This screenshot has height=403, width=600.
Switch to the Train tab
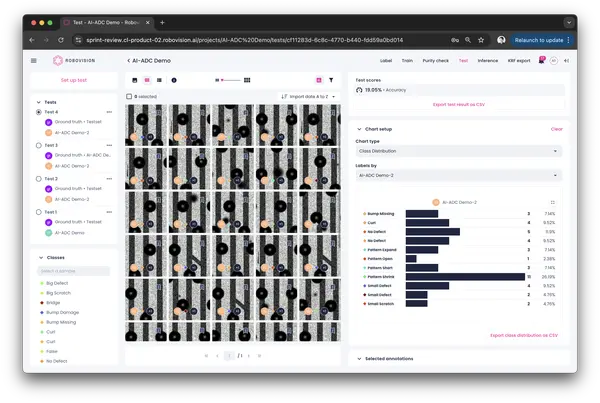tap(407, 60)
